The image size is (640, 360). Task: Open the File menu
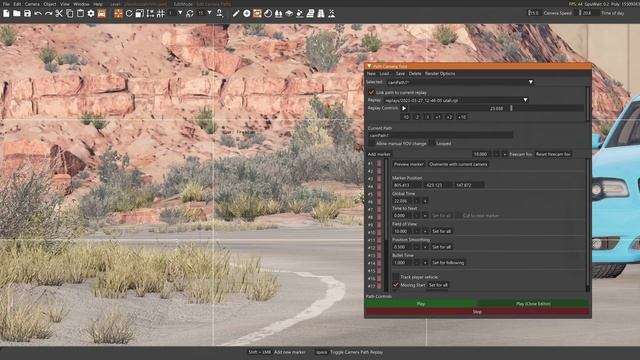pyautogui.click(x=6, y=4)
